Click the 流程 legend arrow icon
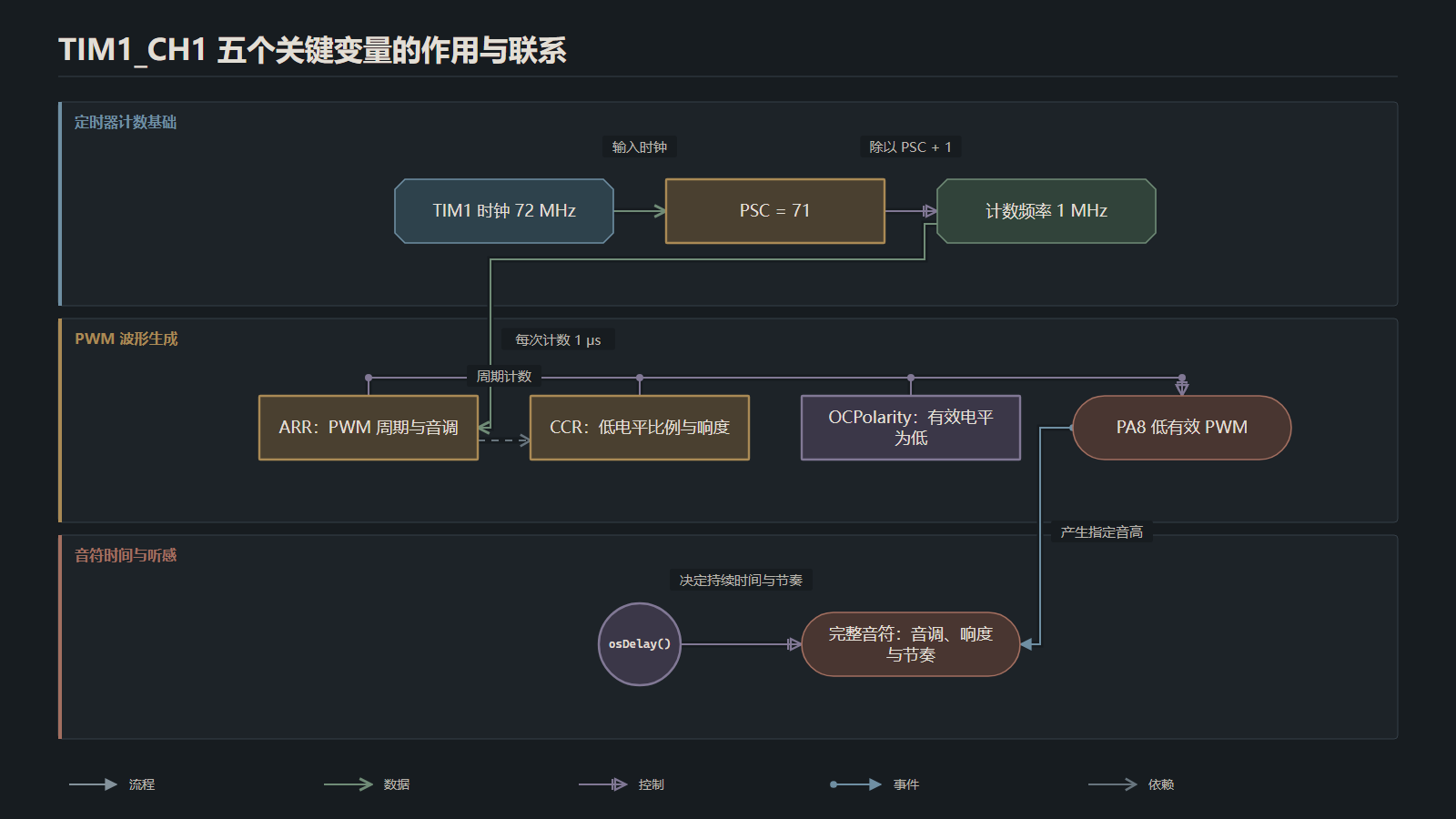Image resolution: width=1456 pixels, height=819 pixels. point(94,784)
